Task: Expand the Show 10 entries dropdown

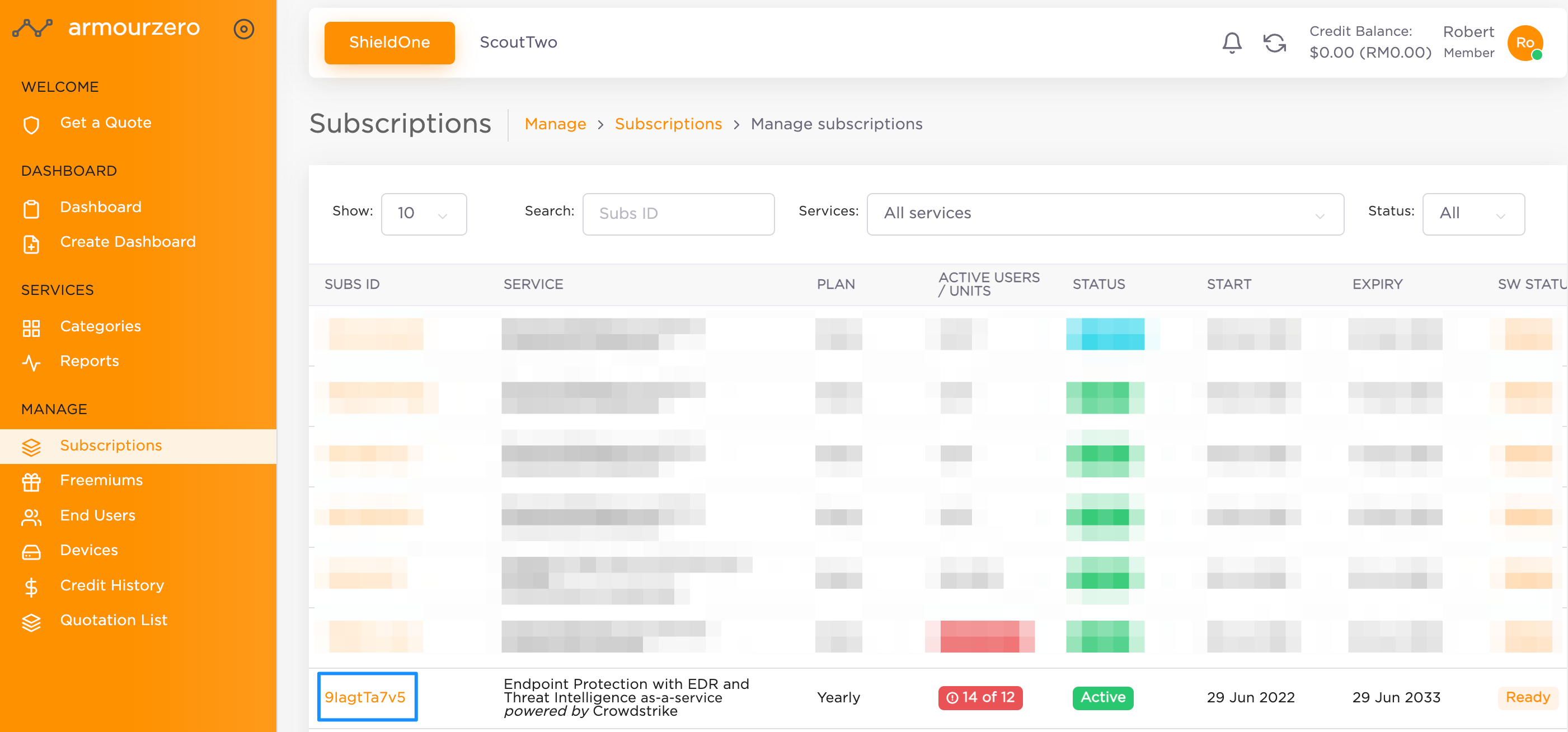Action: 424,214
